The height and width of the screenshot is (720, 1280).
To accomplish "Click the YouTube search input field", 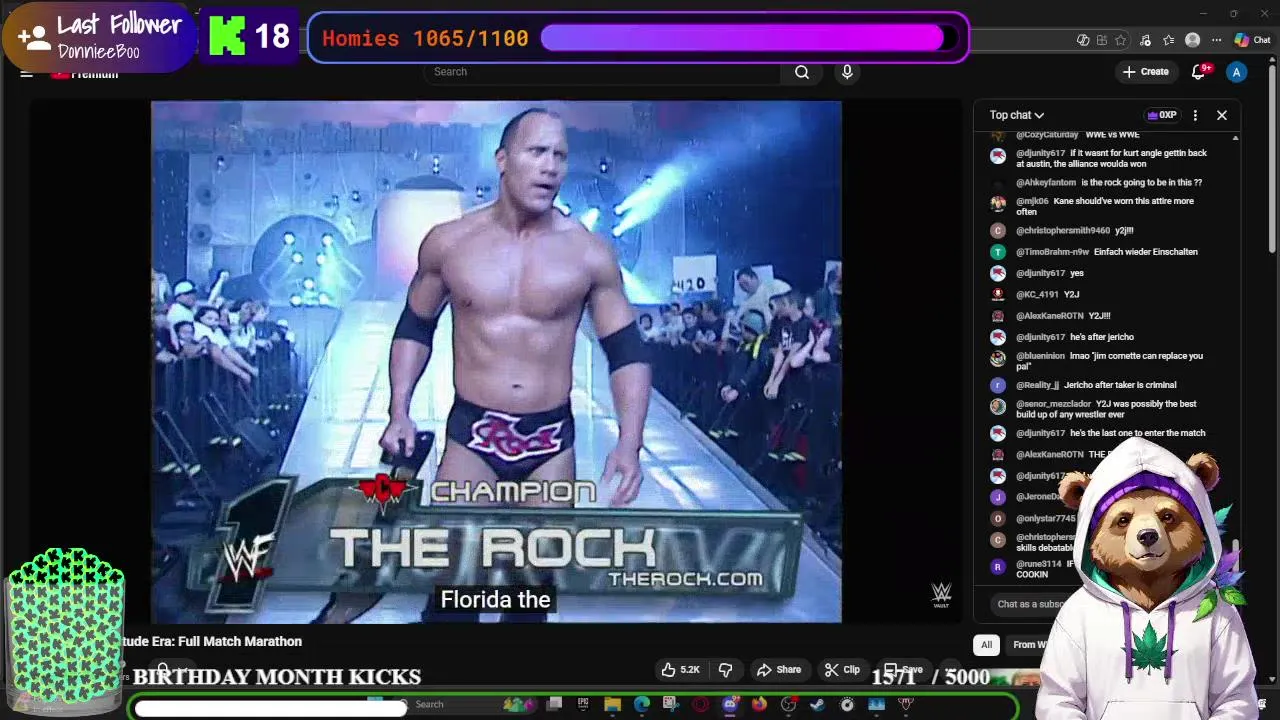I will 603,72.
